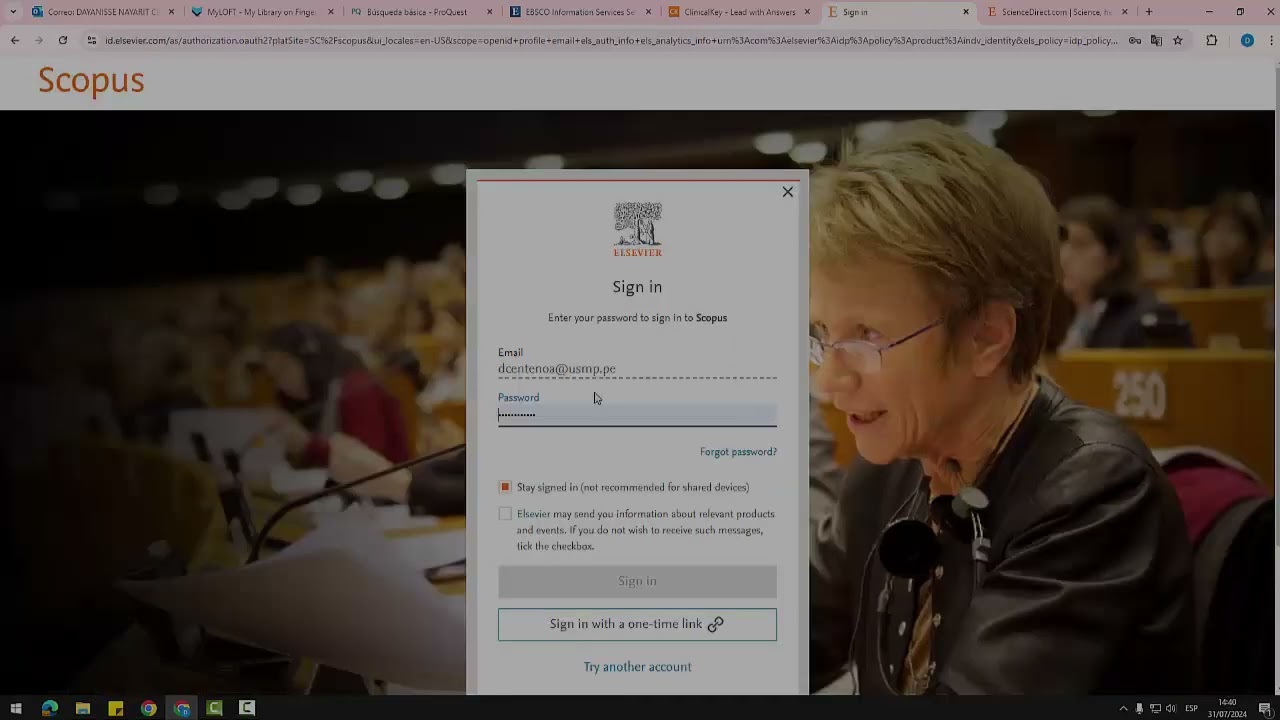Open the translate page icon
This screenshot has width=1280, height=720.
[1156, 40]
